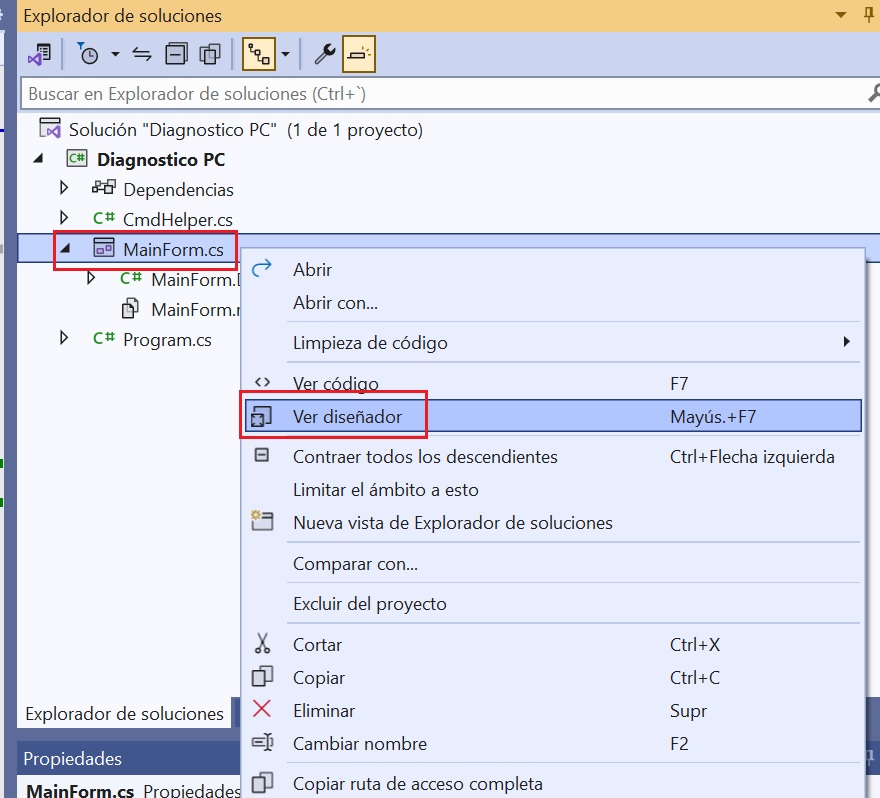Click the Visual Studio view switch icon
880x798 pixels.
tap(39, 54)
